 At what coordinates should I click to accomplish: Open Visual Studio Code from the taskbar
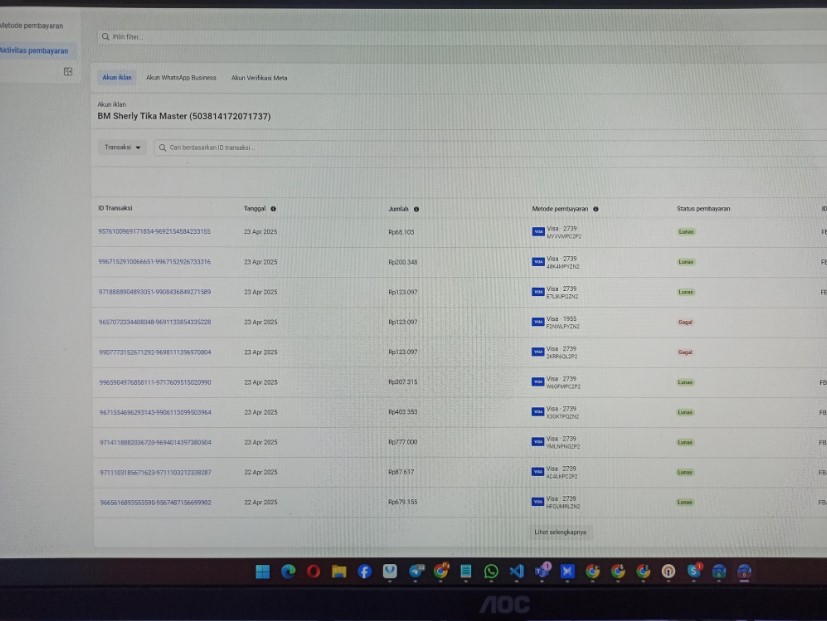tap(516, 571)
